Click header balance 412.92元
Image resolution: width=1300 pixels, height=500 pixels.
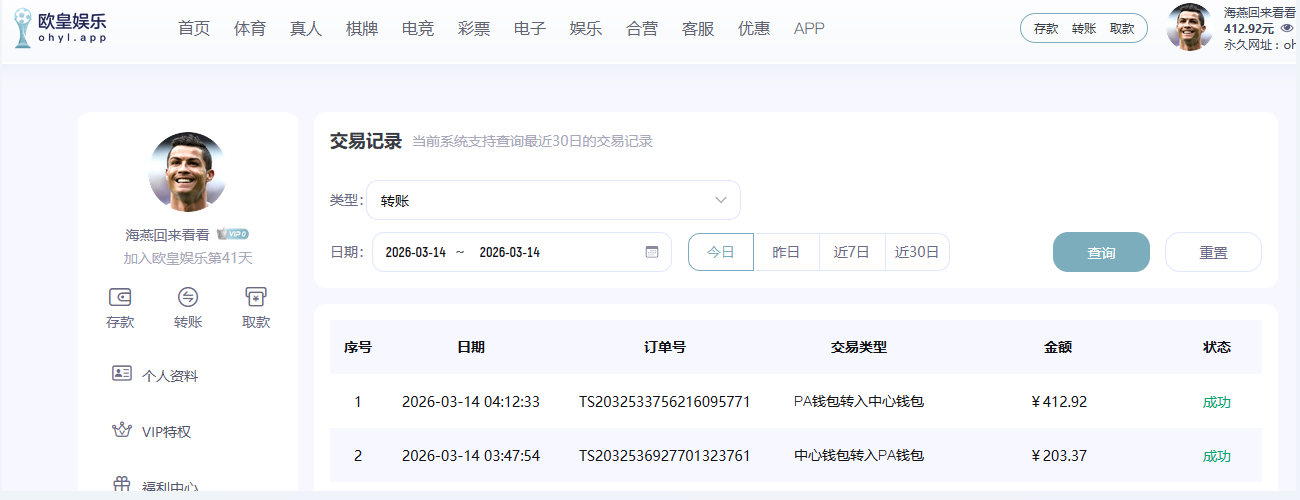1249,28
